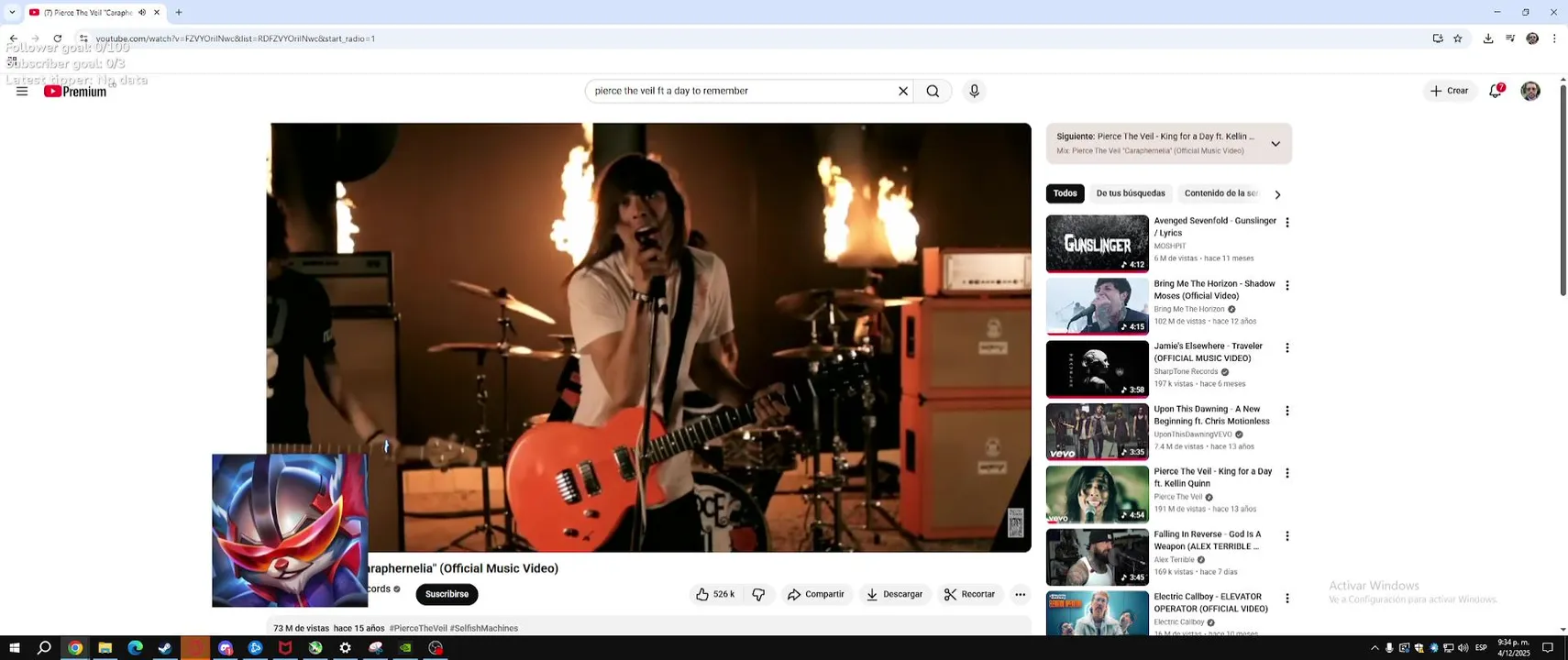Open File Explorer from the taskbar
This screenshot has width=1568, height=660.
click(105, 648)
